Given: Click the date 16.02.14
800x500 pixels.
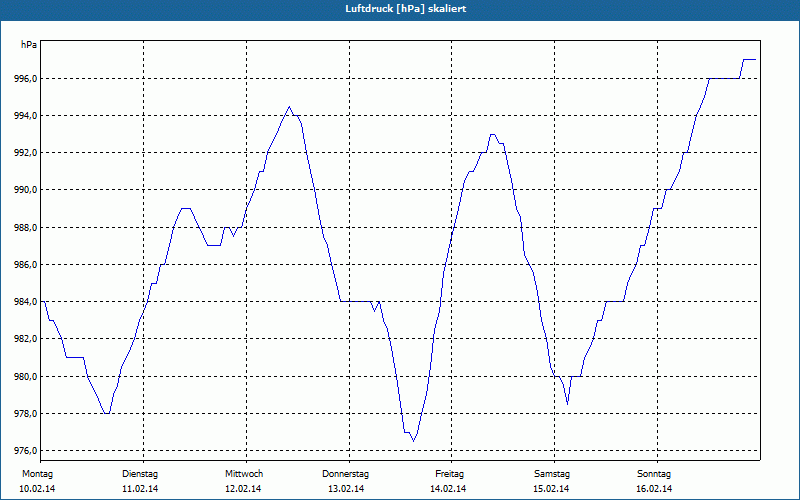Looking at the screenshot, I should coord(654,489).
